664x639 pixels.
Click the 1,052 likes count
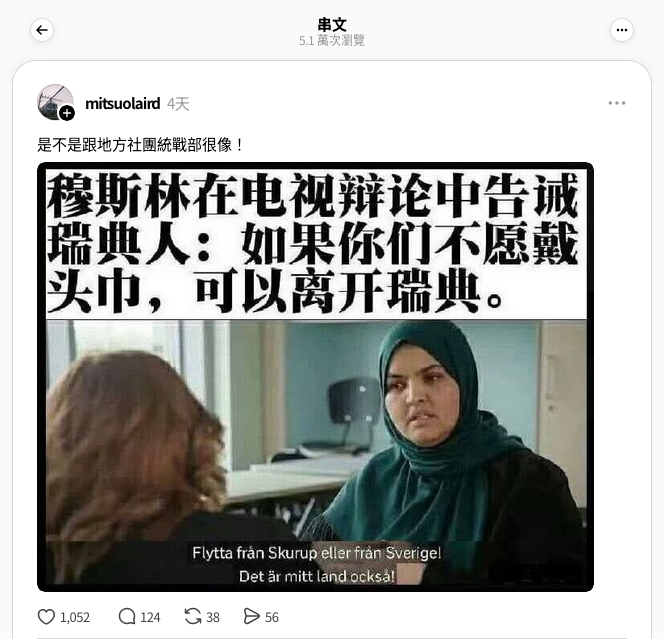click(x=75, y=617)
